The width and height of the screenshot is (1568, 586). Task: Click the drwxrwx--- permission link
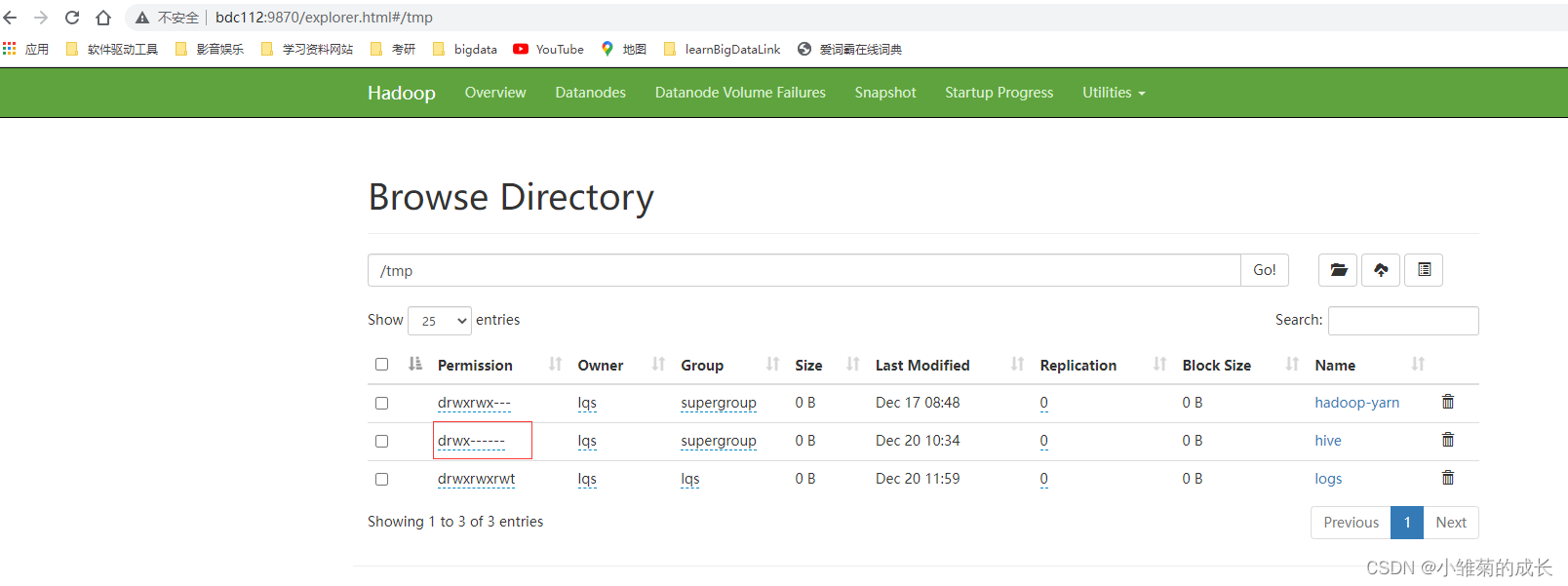pyautogui.click(x=474, y=403)
